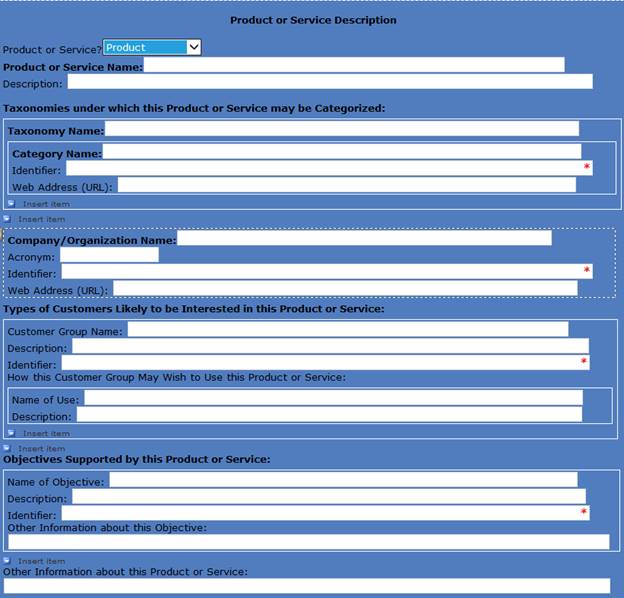Click Insert item icon above Company/Organization section
The width and height of the screenshot is (624, 598).
tap(7, 218)
